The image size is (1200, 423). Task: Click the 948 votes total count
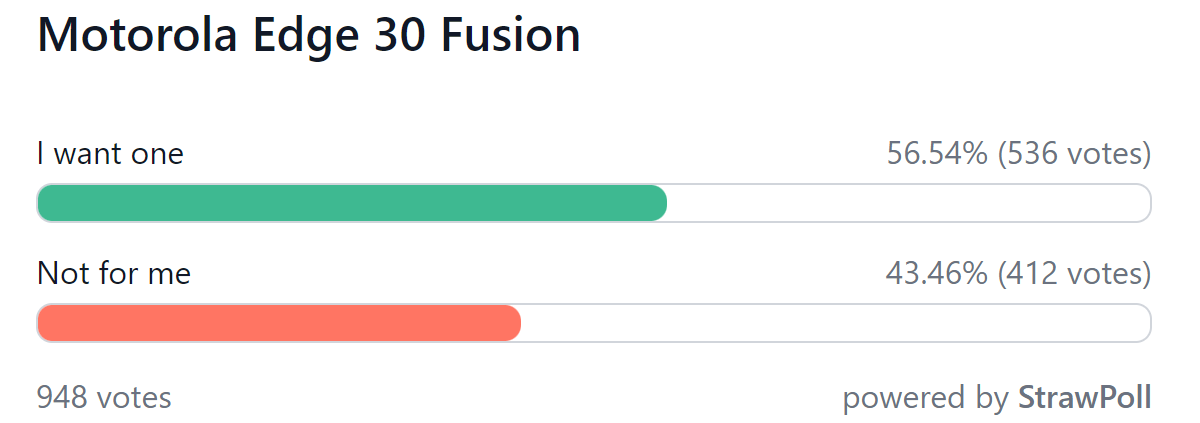(104, 398)
